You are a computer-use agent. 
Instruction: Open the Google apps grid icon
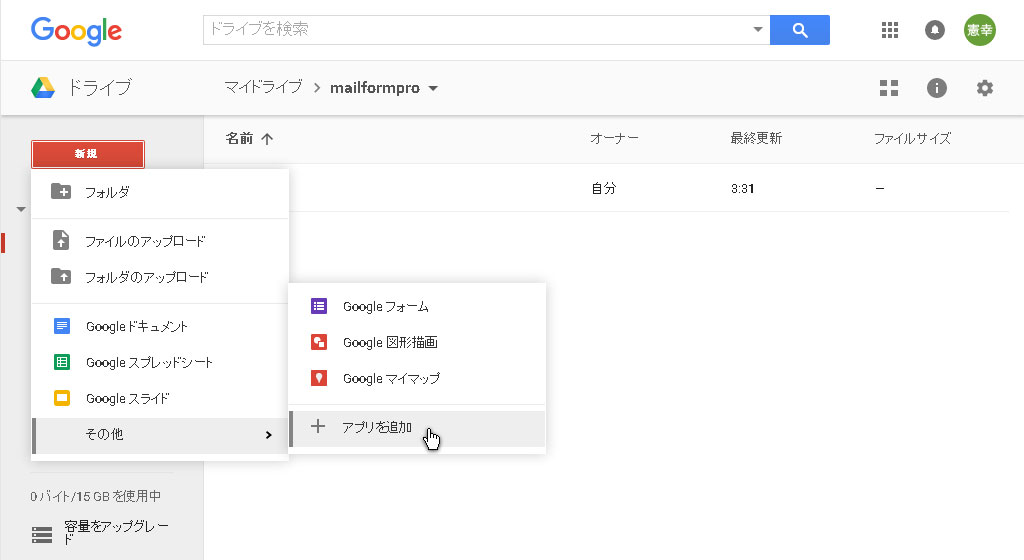(x=890, y=30)
